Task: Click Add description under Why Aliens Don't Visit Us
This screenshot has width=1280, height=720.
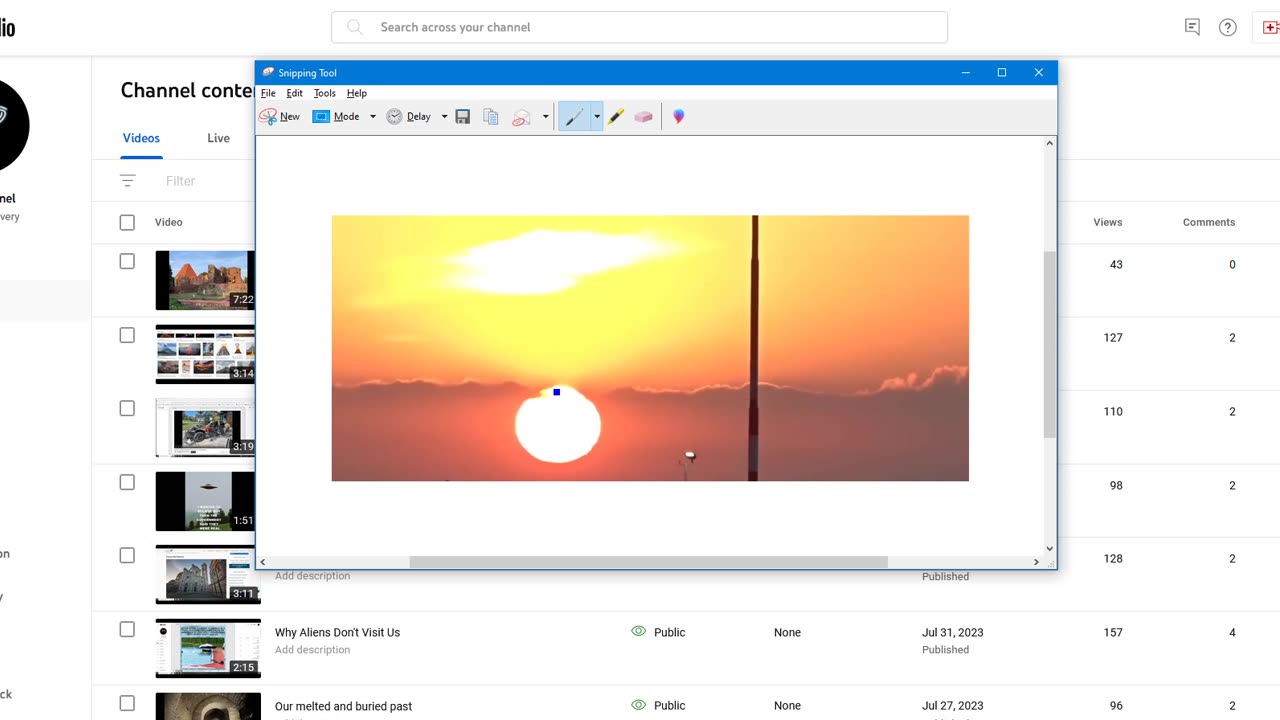Action: (312, 650)
